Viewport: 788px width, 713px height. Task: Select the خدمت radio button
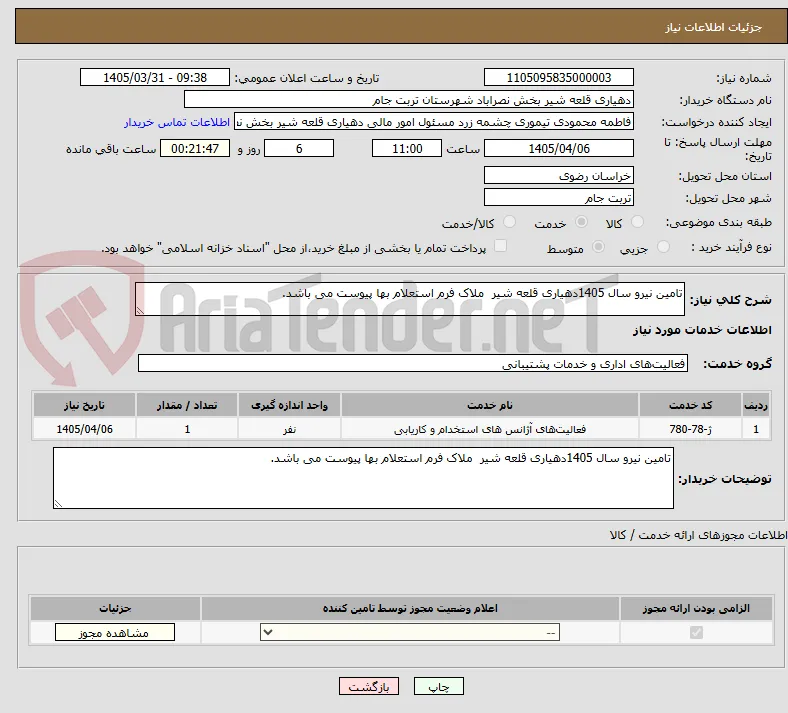tap(581, 222)
